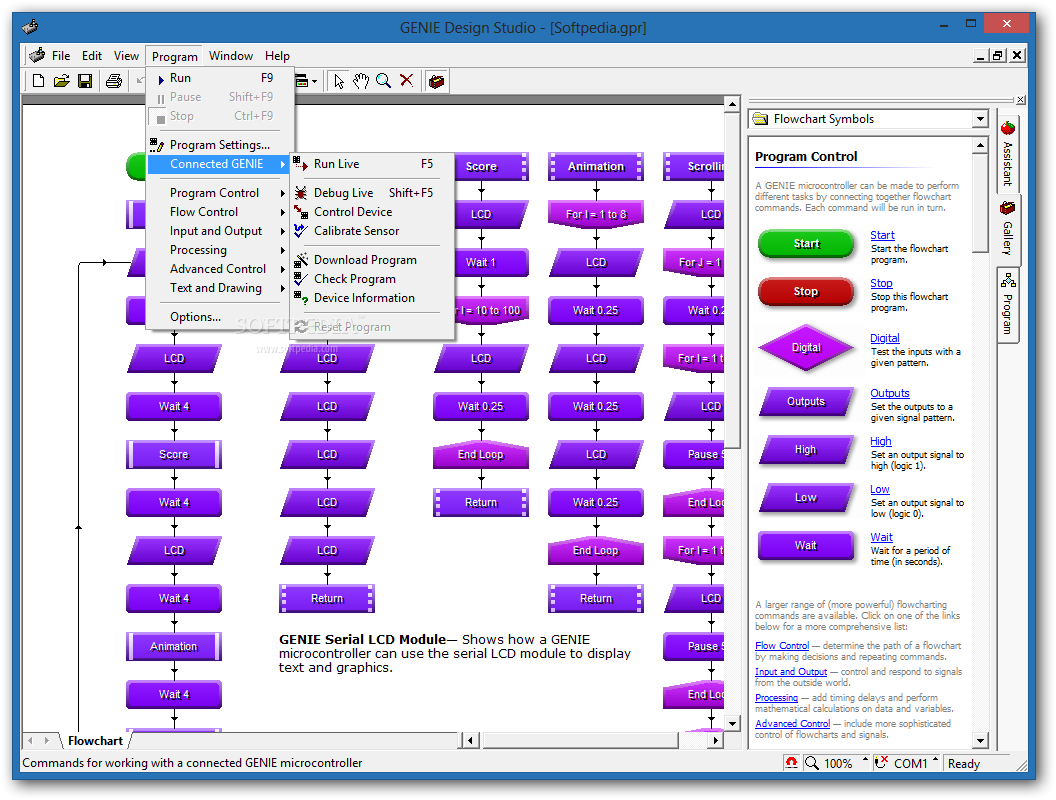Screen dimensions: 1056x800
Task: Open the Edit menu
Action: point(92,56)
